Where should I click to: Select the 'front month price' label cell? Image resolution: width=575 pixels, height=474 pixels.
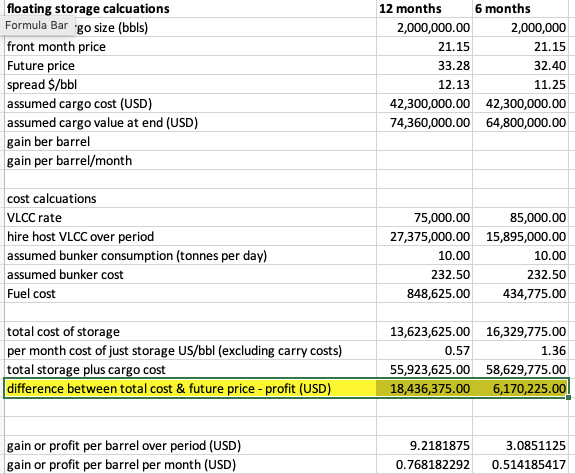[190, 46]
